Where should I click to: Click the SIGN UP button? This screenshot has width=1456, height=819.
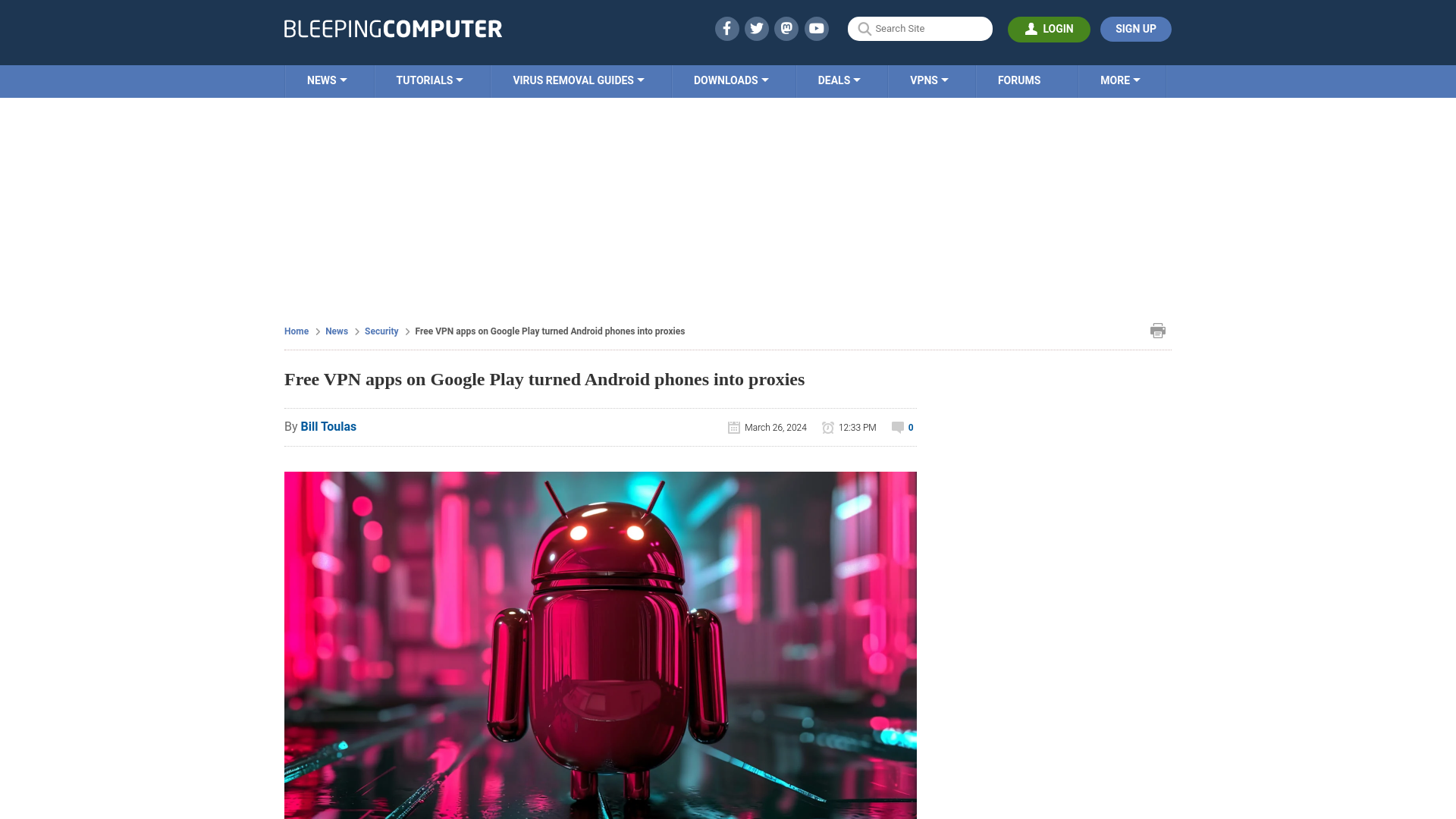[1136, 29]
